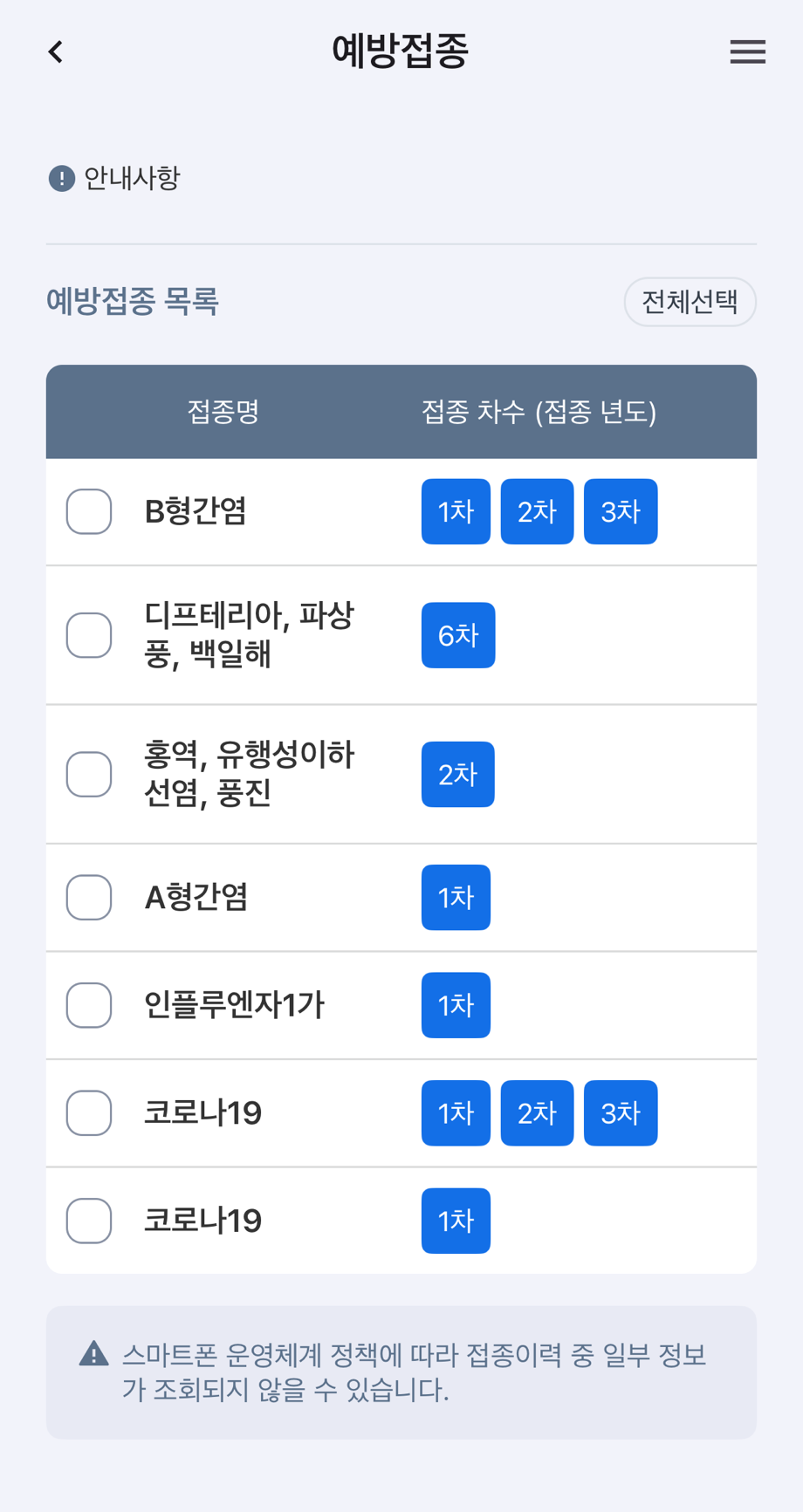Check the B형간염 checkbox

tap(89, 511)
